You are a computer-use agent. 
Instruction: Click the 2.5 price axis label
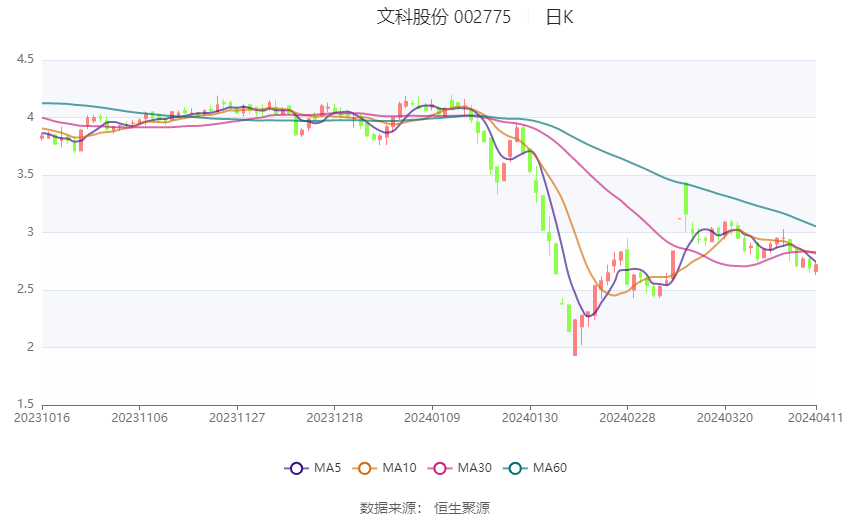coord(25,289)
